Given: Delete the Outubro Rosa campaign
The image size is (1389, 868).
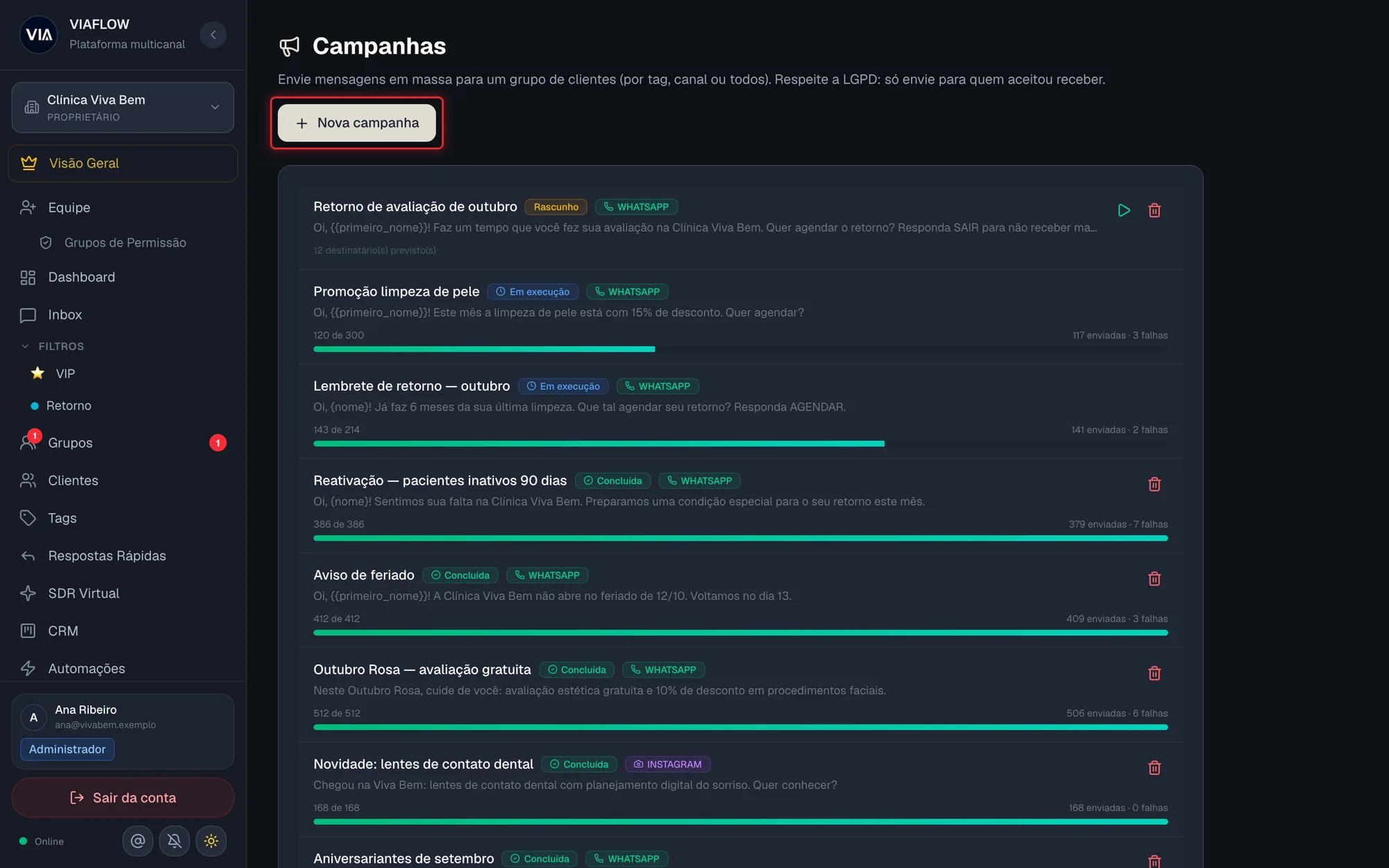Looking at the screenshot, I should coord(1154,673).
